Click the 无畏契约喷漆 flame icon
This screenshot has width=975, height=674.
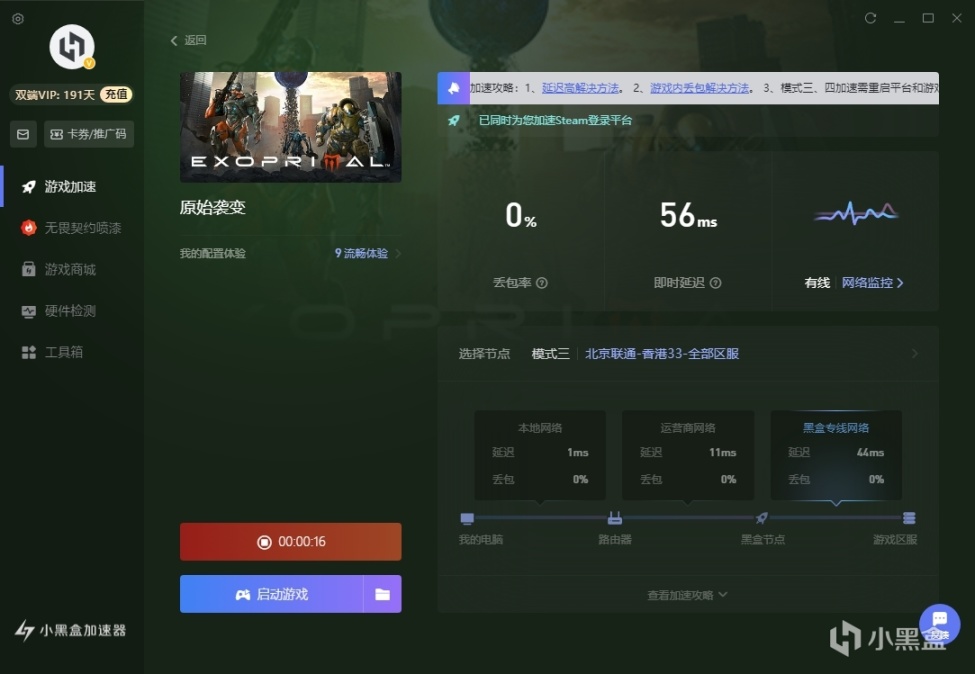coord(29,228)
